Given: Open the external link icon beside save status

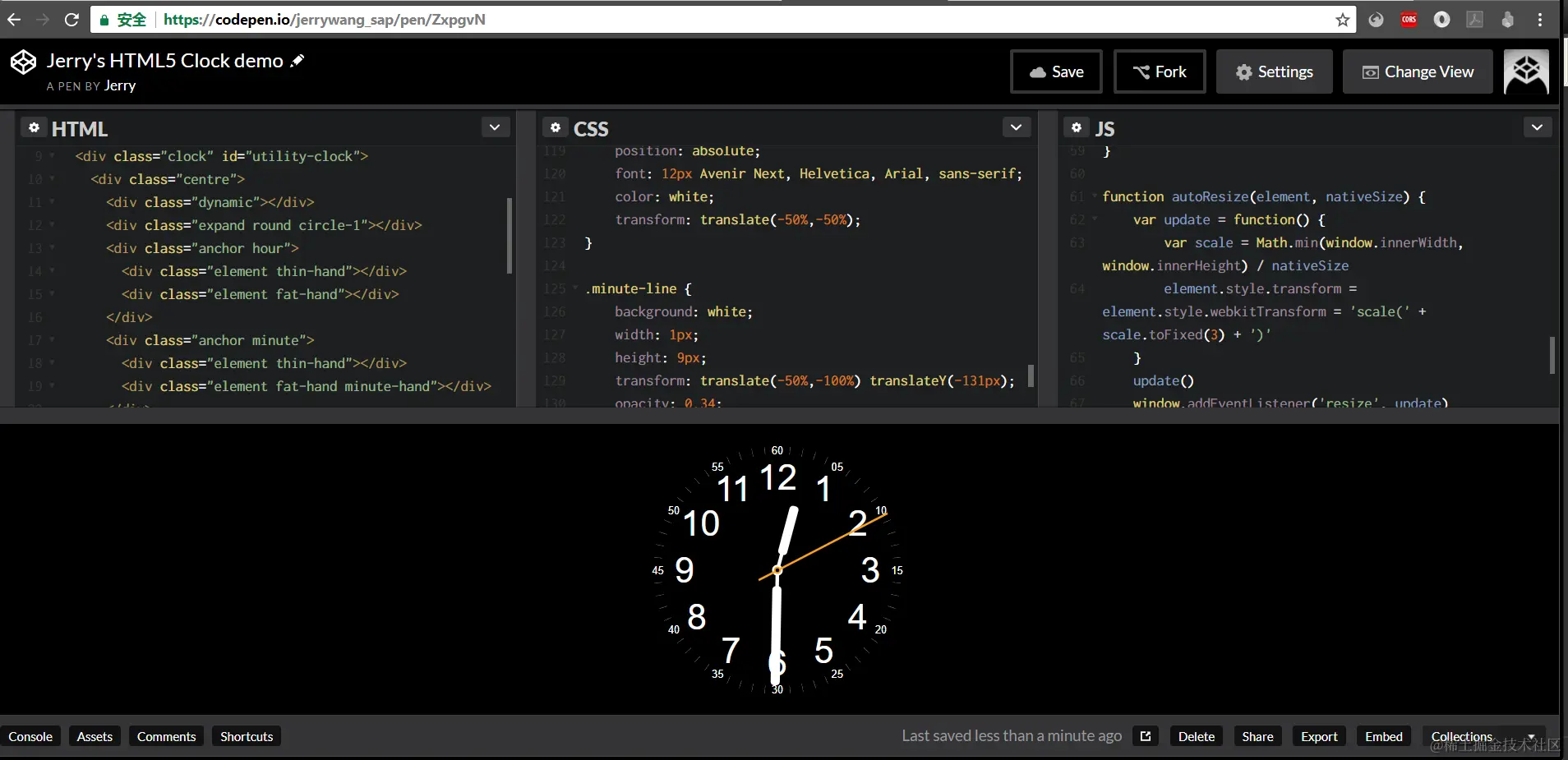Looking at the screenshot, I should point(1146,736).
